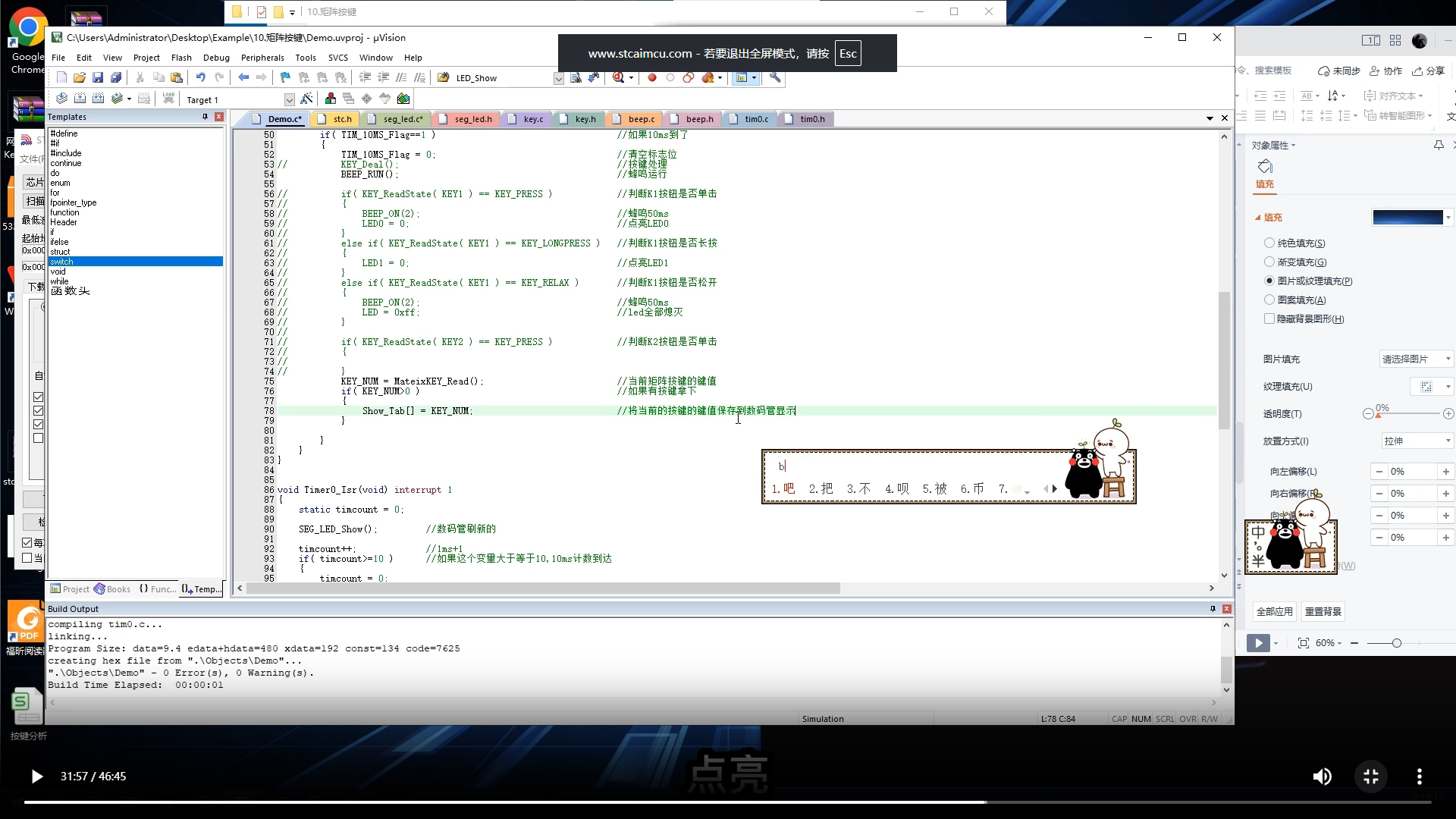Save the current file with disk icon
Image resolution: width=1456 pixels, height=819 pixels.
tap(98, 77)
